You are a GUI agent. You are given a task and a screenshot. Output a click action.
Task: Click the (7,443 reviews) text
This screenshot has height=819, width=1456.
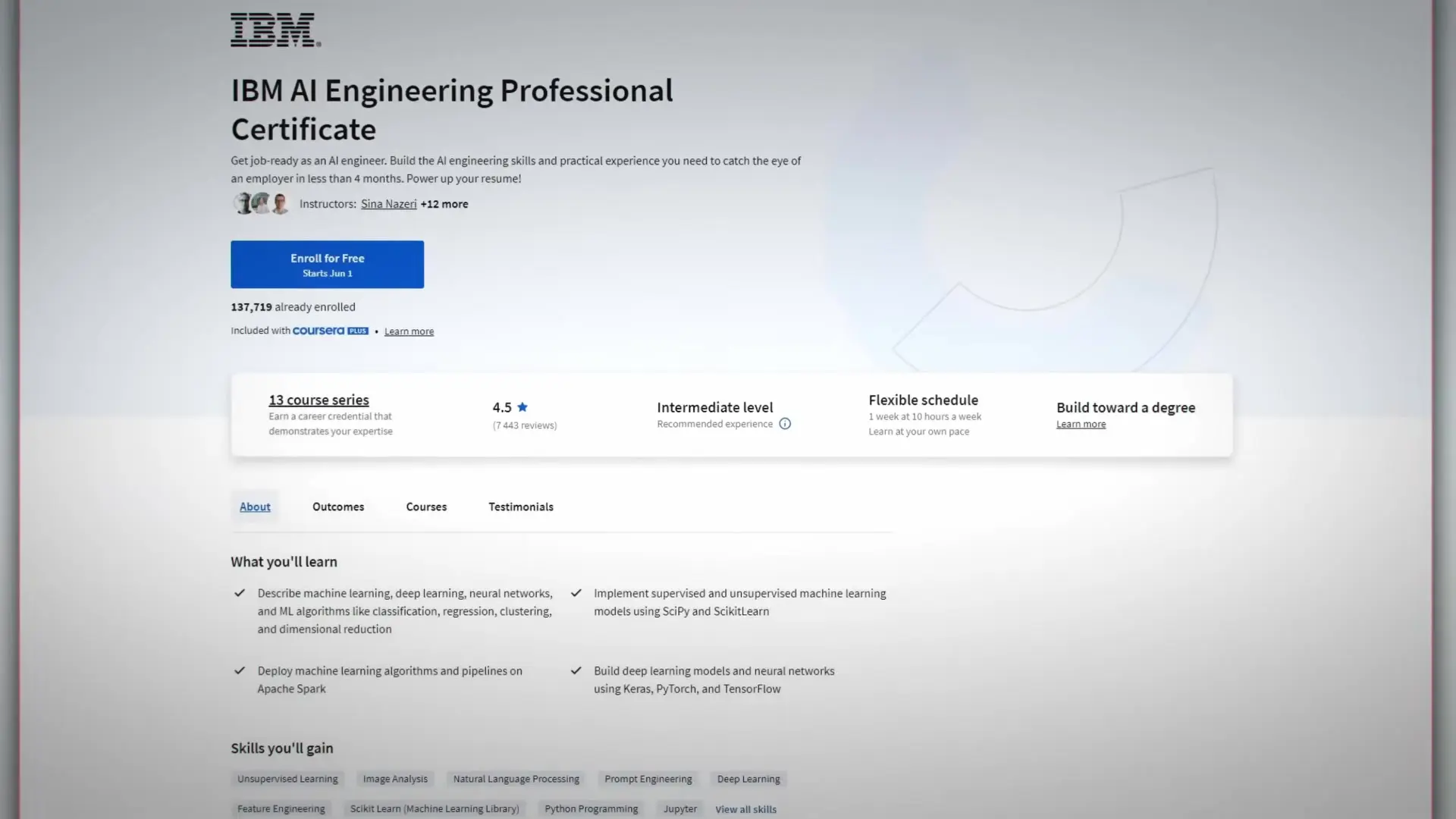tap(525, 425)
